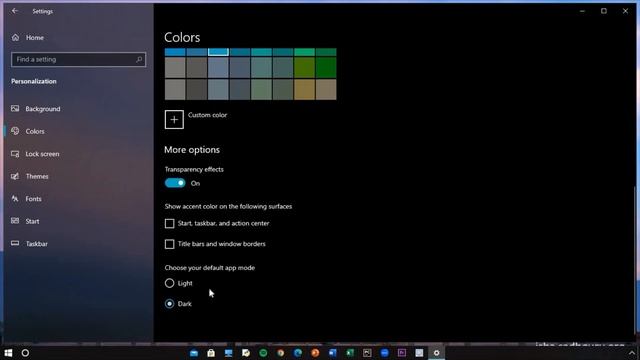This screenshot has height=360, width=640.
Task: Check Title bars and window borders
Action: coord(169,244)
